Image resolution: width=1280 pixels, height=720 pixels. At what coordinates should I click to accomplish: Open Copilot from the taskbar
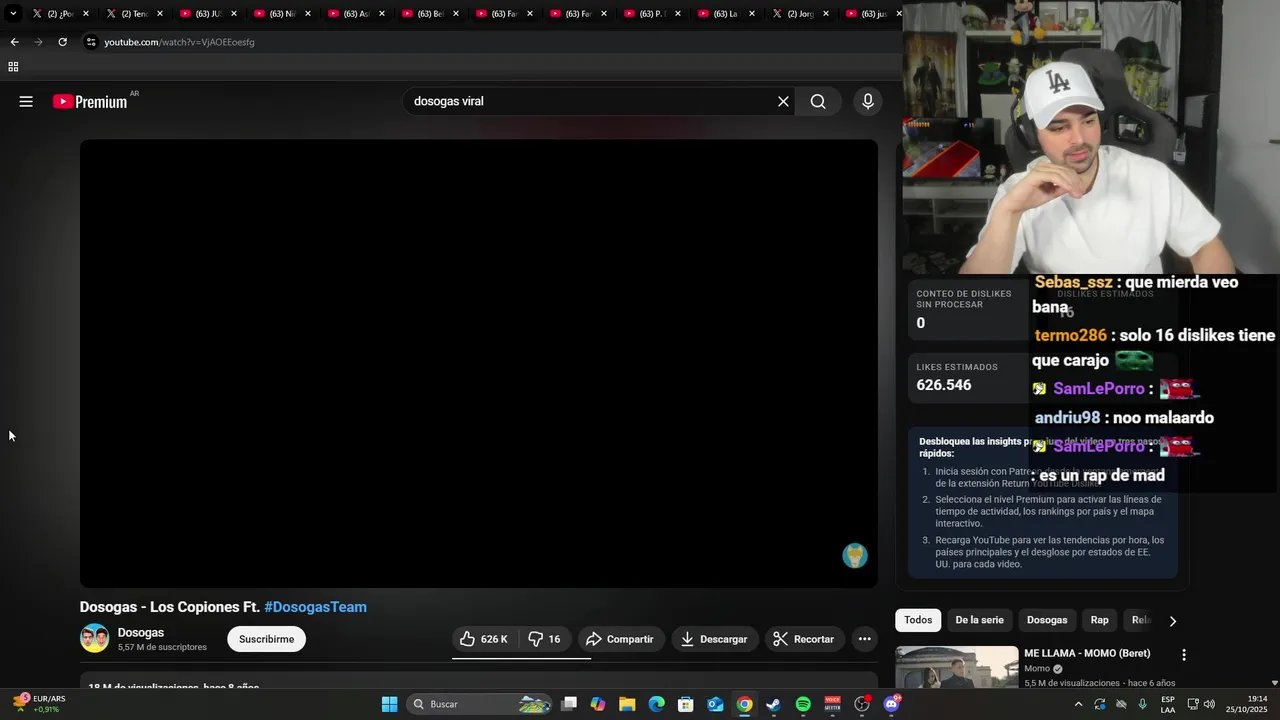coord(598,704)
